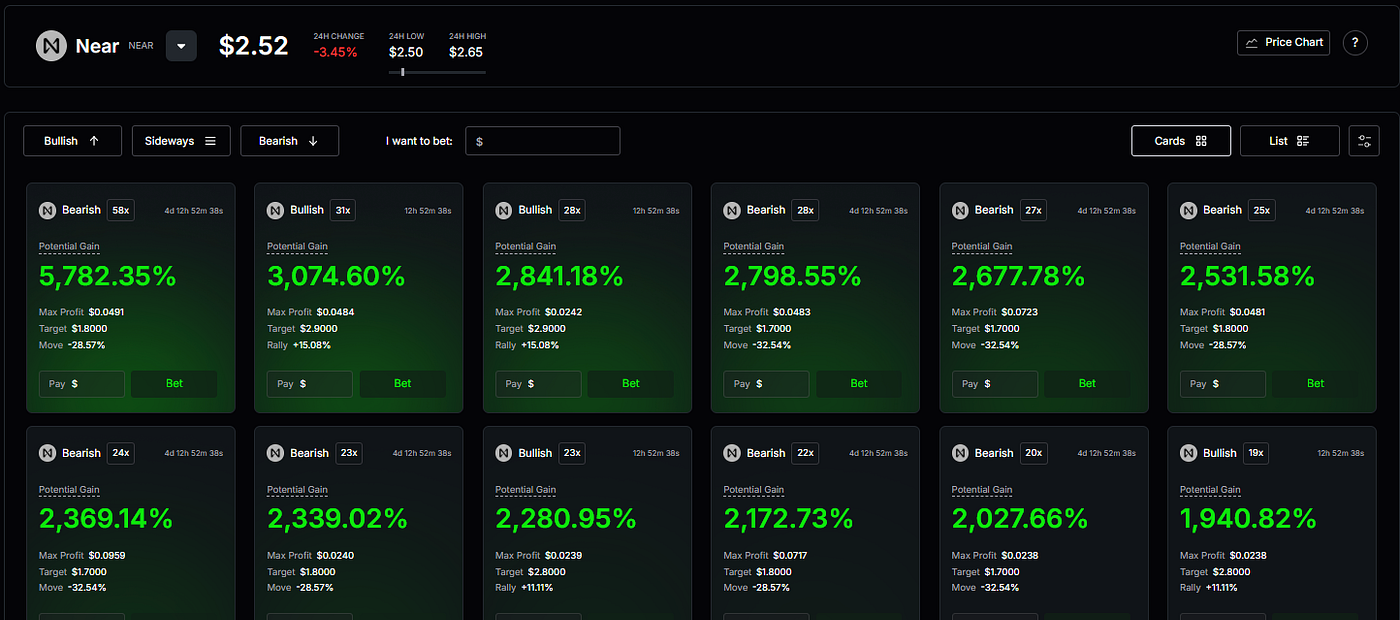Filter by Bullish bets
The height and width of the screenshot is (620, 1400).
[72, 141]
